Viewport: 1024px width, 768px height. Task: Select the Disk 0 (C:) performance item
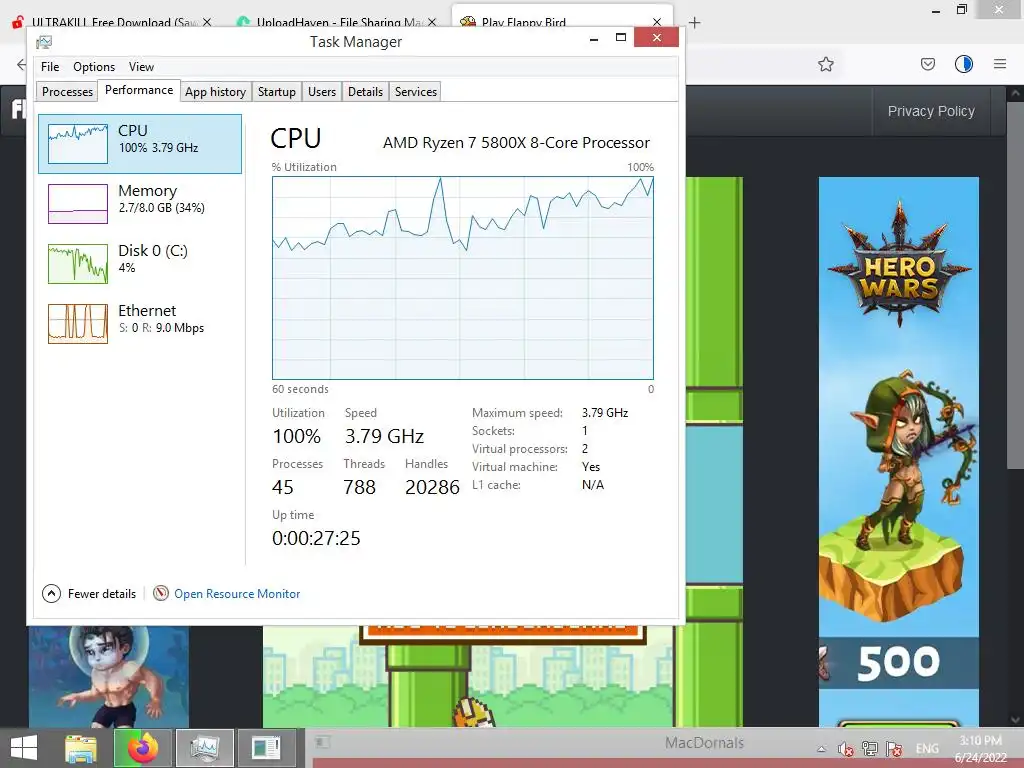pyautogui.click(x=140, y=263)
